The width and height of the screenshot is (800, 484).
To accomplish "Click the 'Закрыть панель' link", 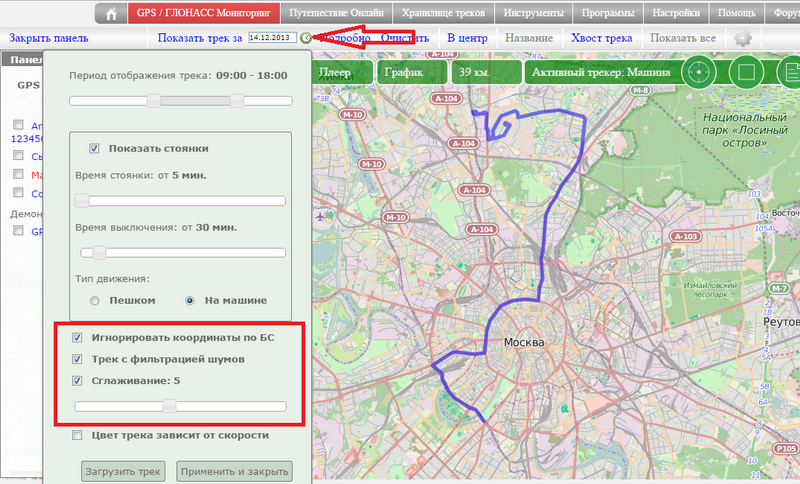I will pyautogui.click(x=48, y=38).
